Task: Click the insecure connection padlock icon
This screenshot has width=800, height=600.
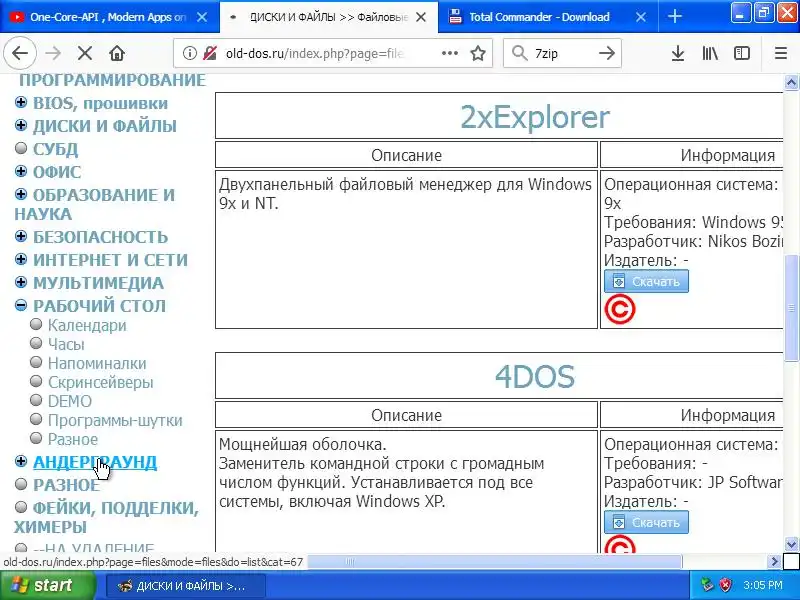Action: [x=210, y=53]
